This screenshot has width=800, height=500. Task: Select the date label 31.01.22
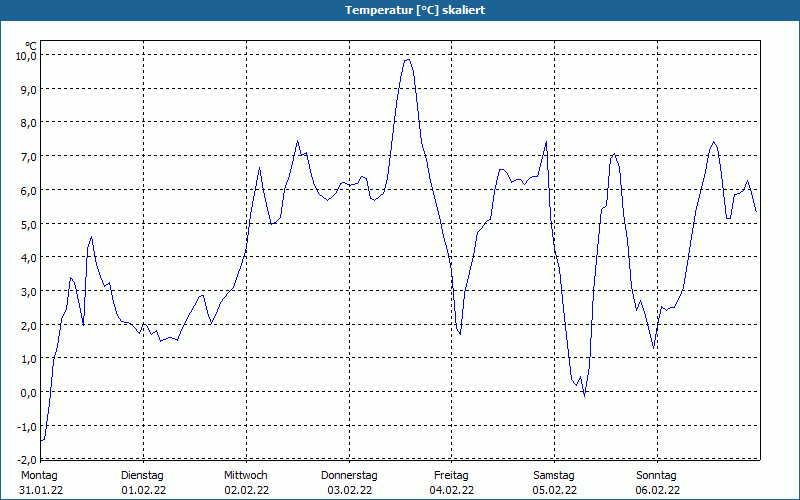click(41, 491)
